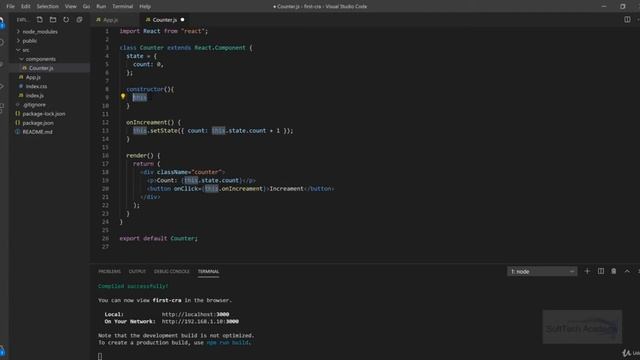Viewport: 640px width, 360px height.
Task: Open the terminal selector dropdown showing node
Action: [x=542, y=271]
